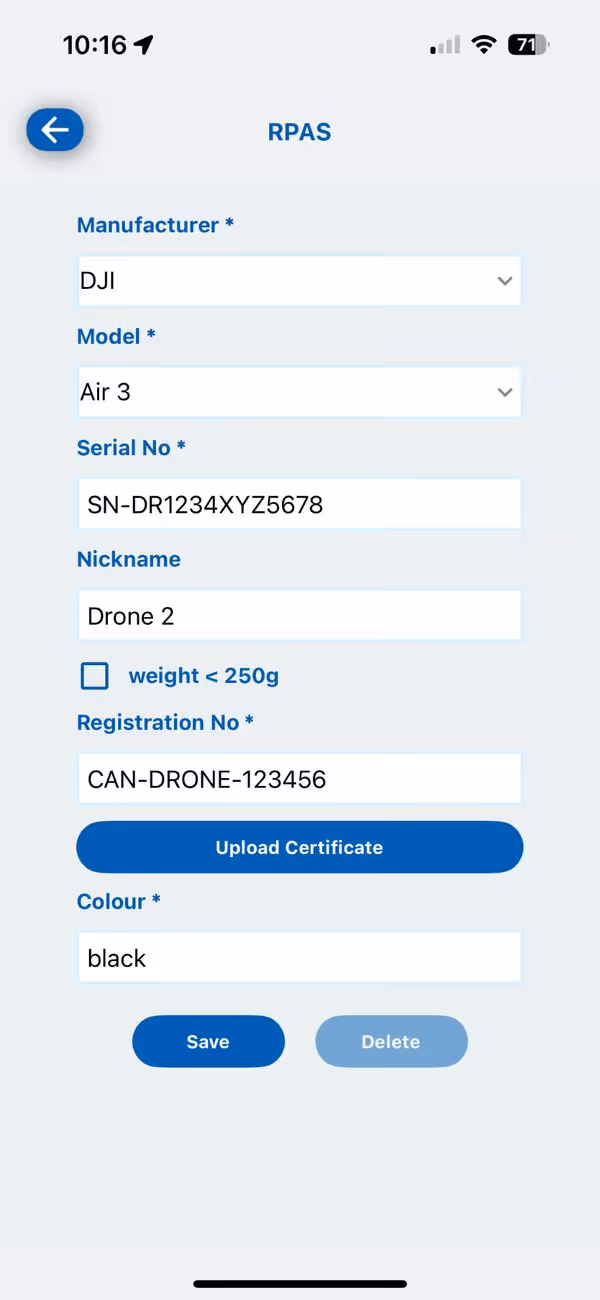Image resolution: width=600 pixels, height=1300 pixels.
Task: Check the weight < 250g checkbox
Action: [x=94, y=676]
